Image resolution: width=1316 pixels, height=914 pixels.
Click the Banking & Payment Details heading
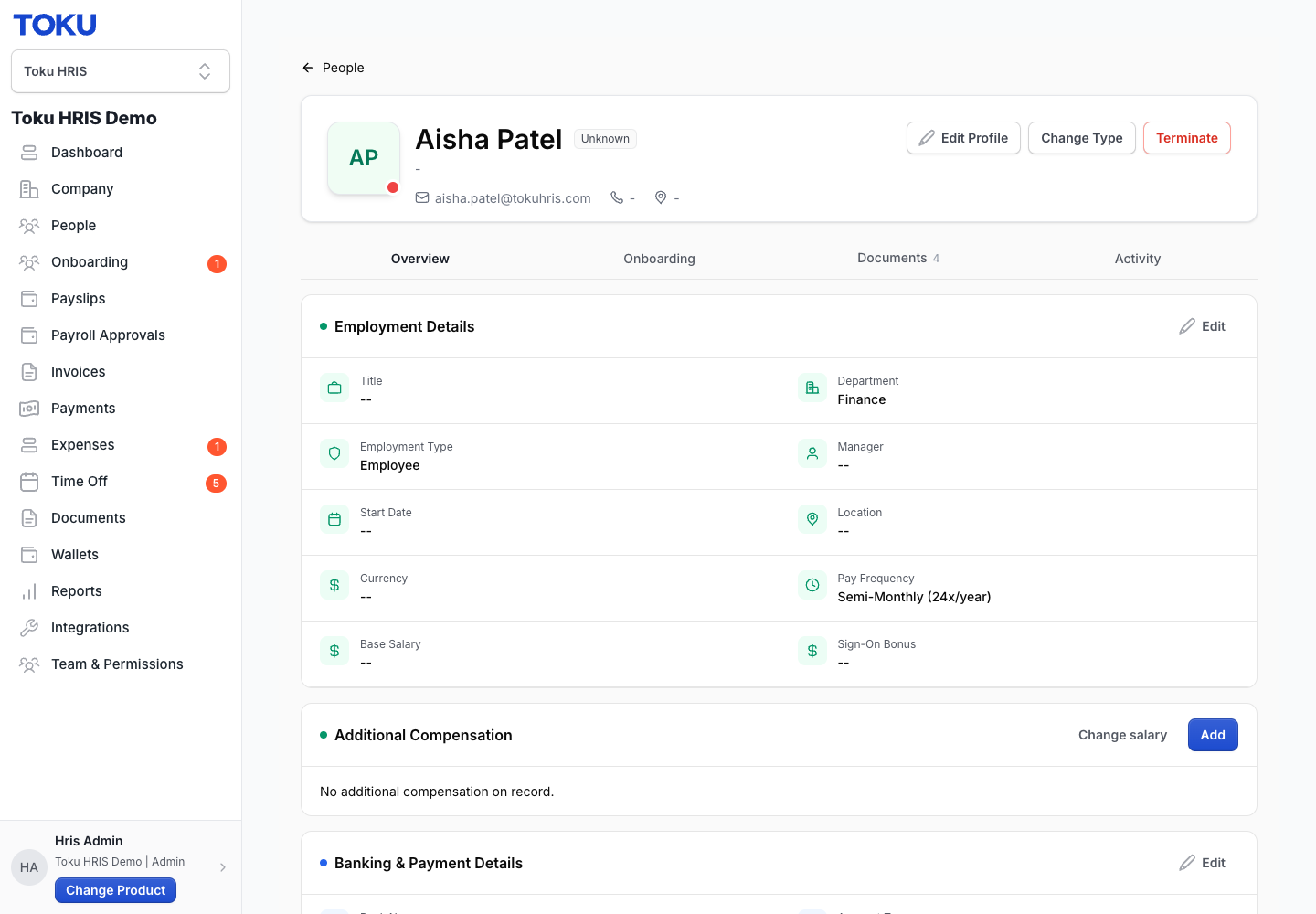click(429, 863)
